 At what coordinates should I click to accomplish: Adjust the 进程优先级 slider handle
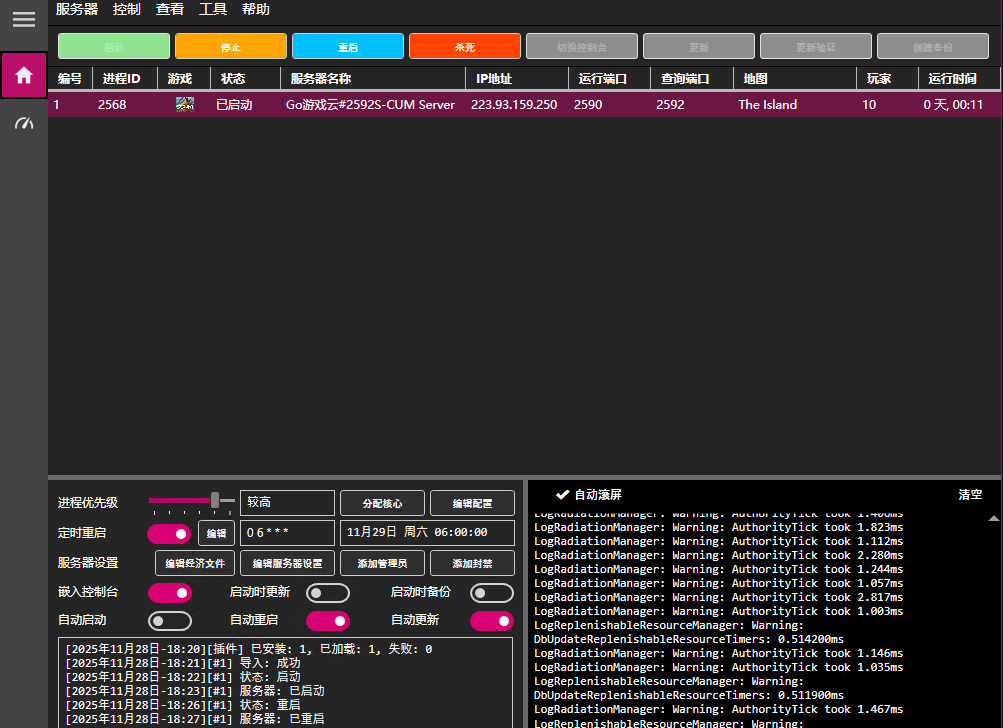(216, 500)
